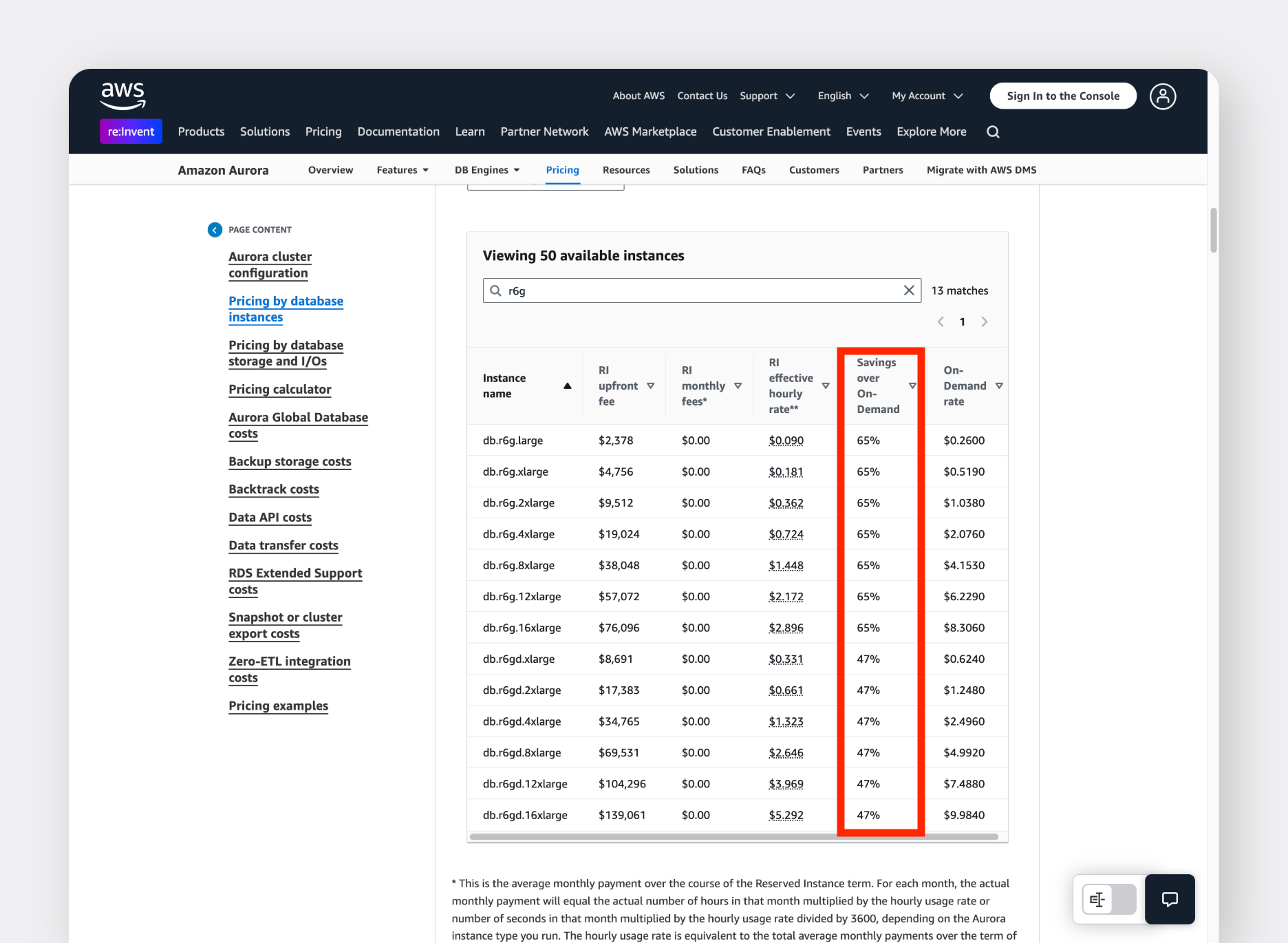
Task: Open AWS Marketplace menu
Action: [650, 131]
